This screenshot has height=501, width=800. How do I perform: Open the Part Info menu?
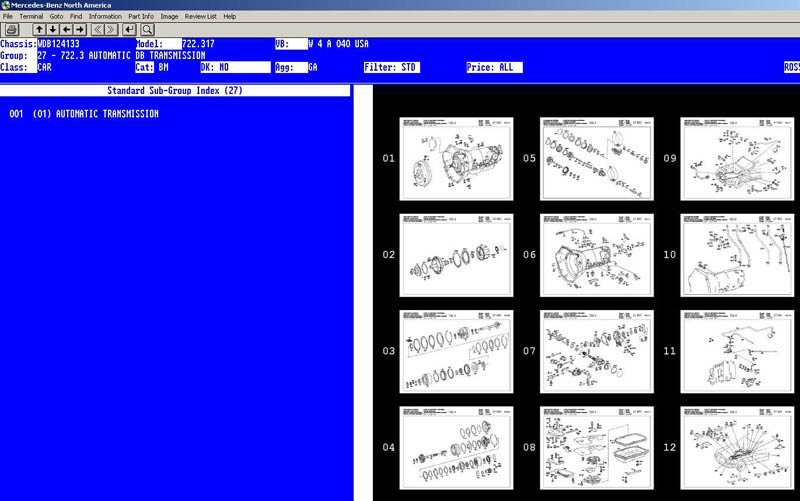point(140,17)
